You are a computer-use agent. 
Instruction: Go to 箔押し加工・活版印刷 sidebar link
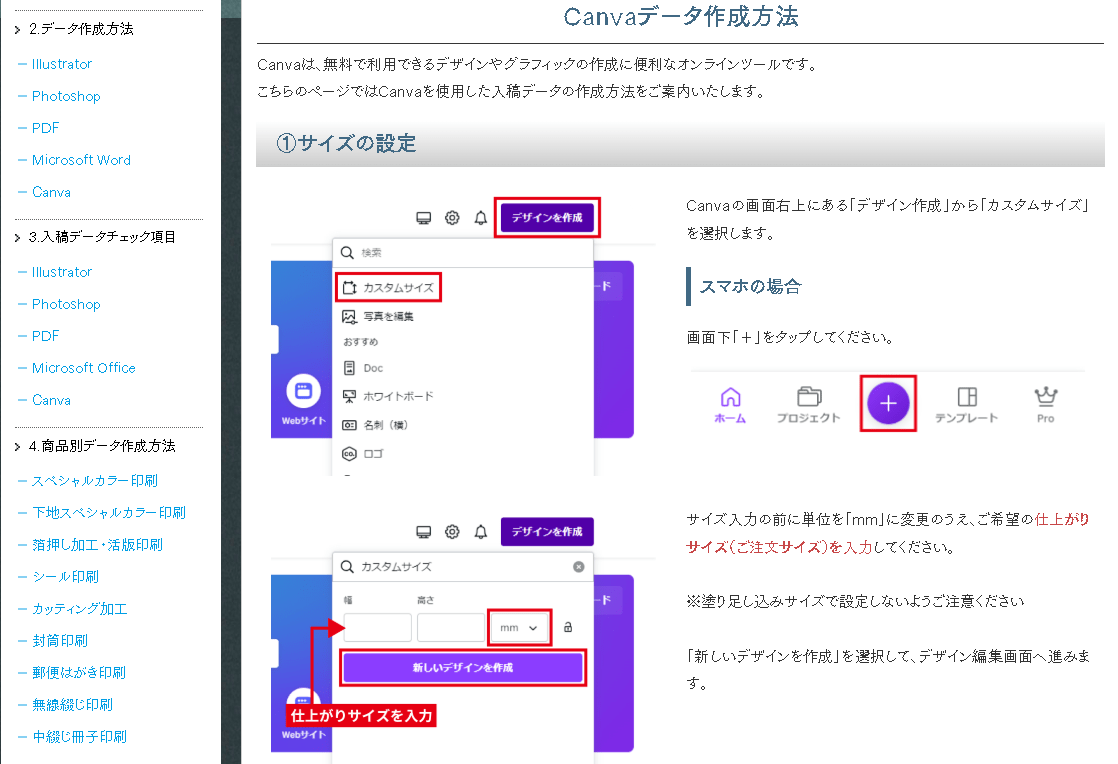tap(97, 545)
